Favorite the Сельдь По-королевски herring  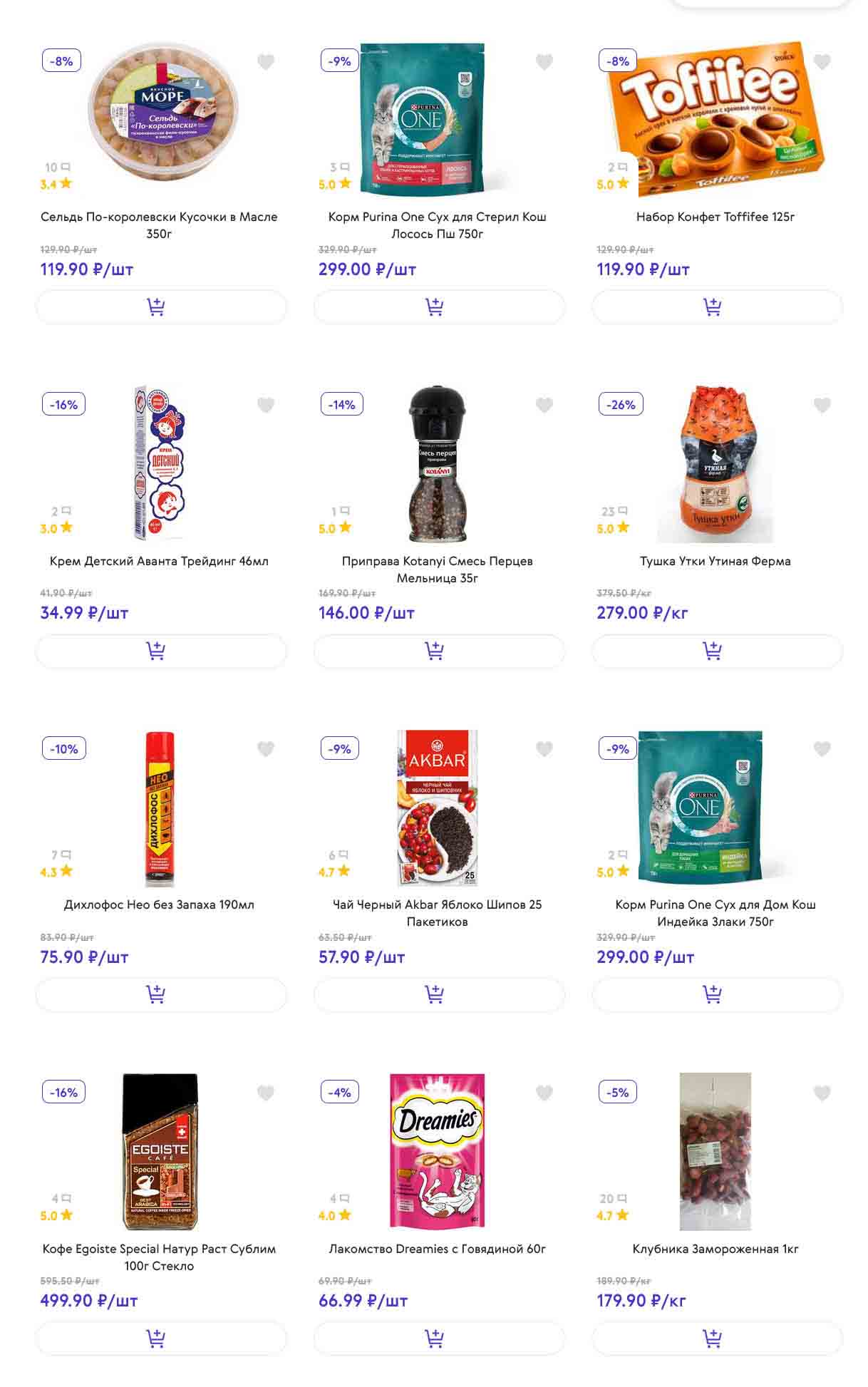[x=266, y=62]
